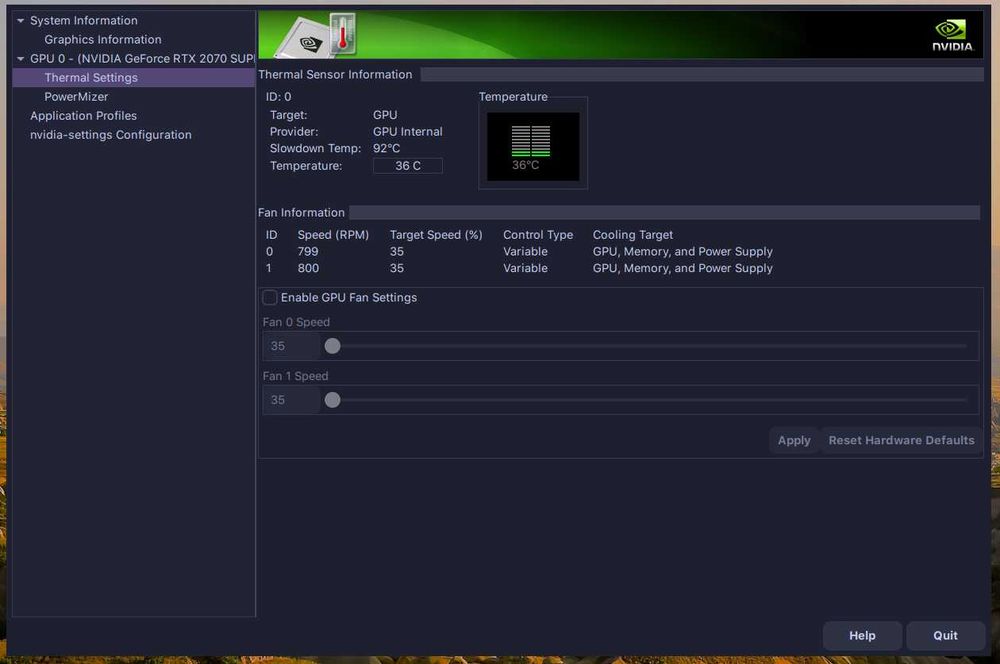Click the ID: 0 sensor label
The height and width of the screenshot is (664, 1000).
(x=279, y=97)
